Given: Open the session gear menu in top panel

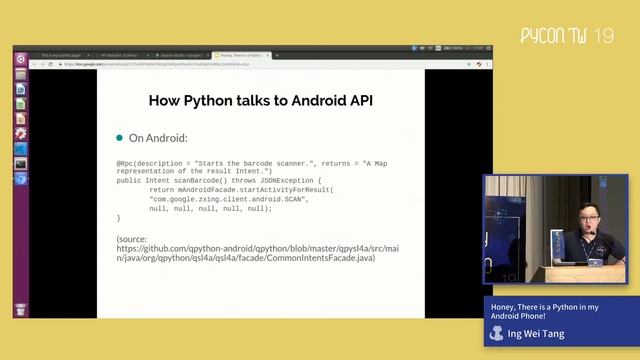Looking at the screenshot, I should click(489, 48).
